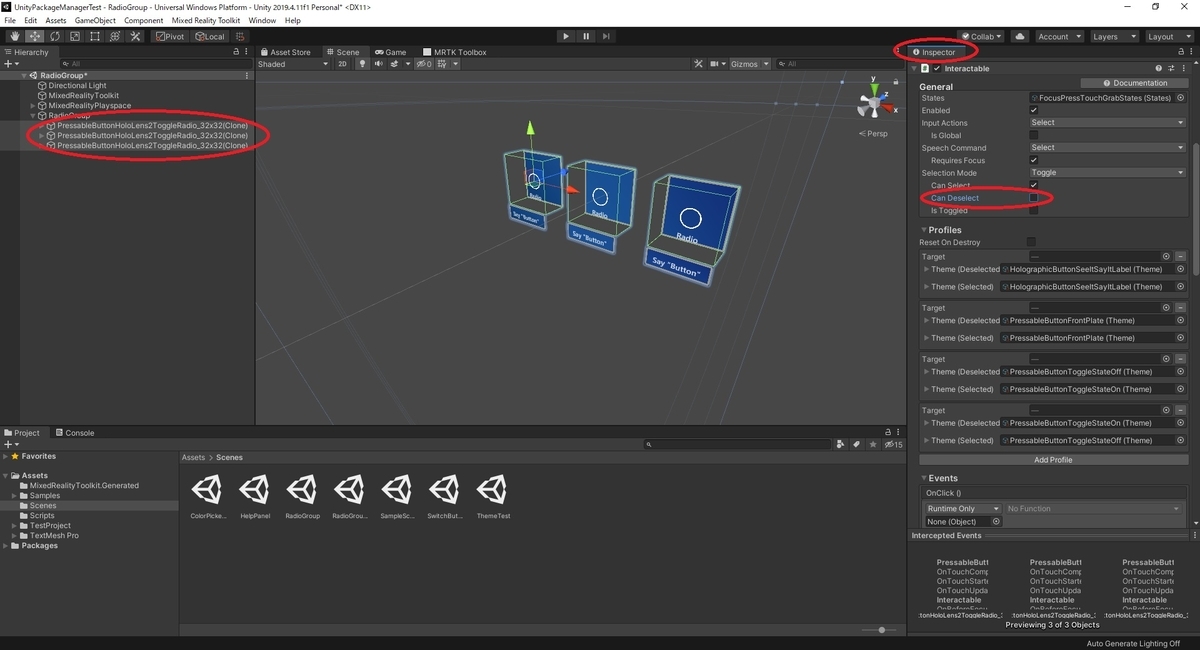1200x650 pixels.
Task: Open the Account dropdown
Action: [x=1058, y=37]
